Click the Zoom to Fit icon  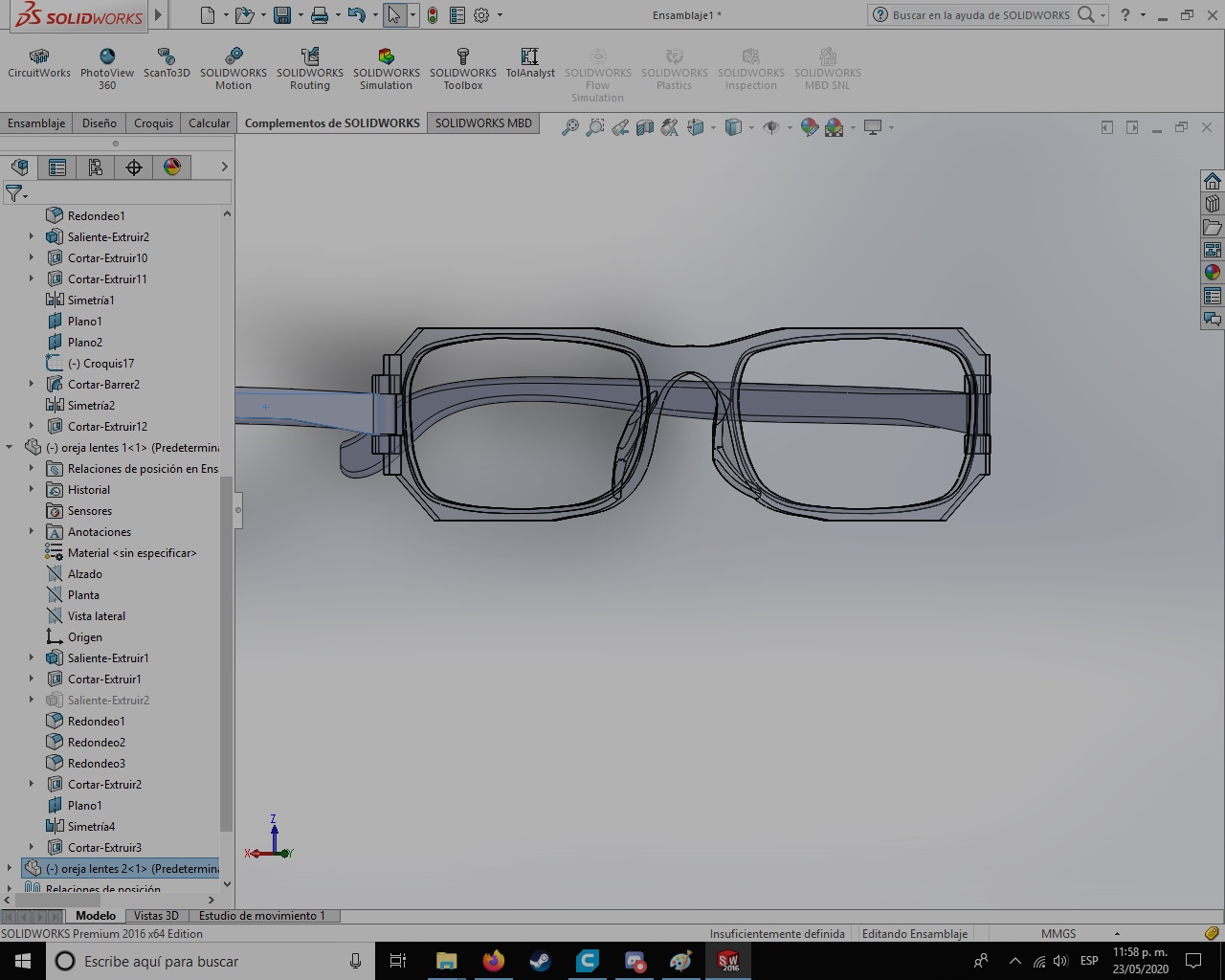click(x=569, y=127)
